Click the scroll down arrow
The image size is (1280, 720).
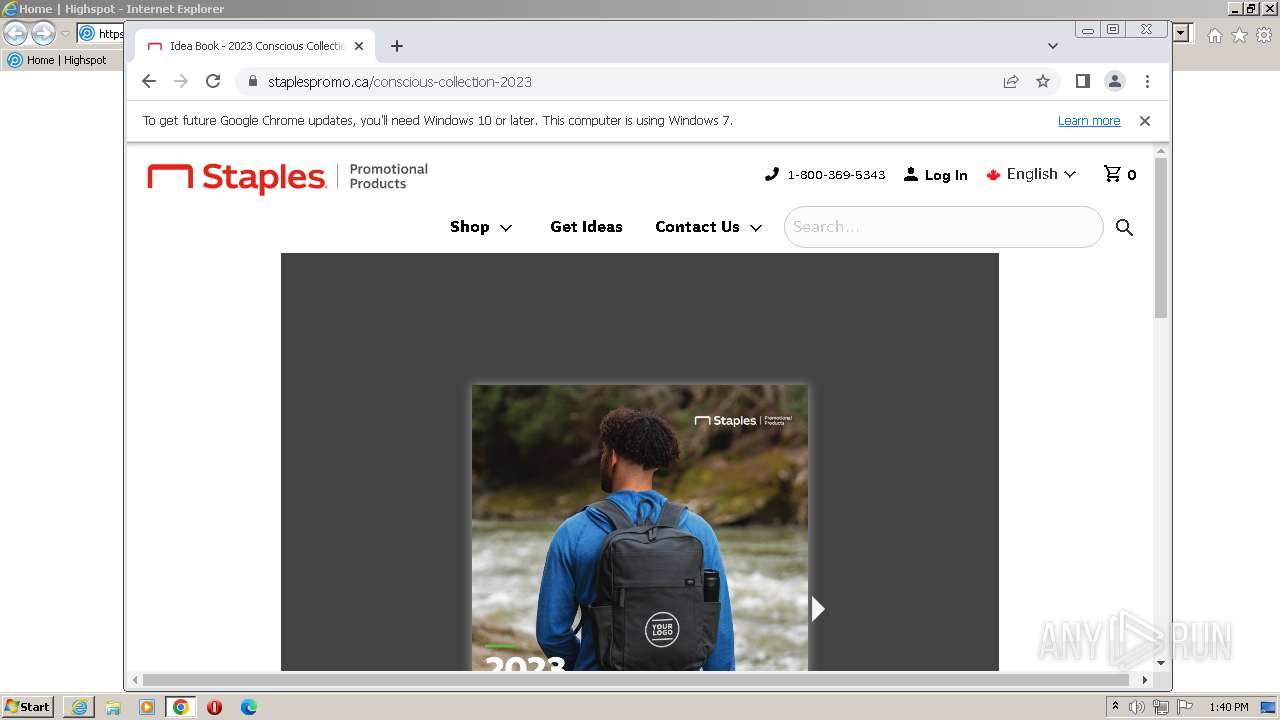1161,663
